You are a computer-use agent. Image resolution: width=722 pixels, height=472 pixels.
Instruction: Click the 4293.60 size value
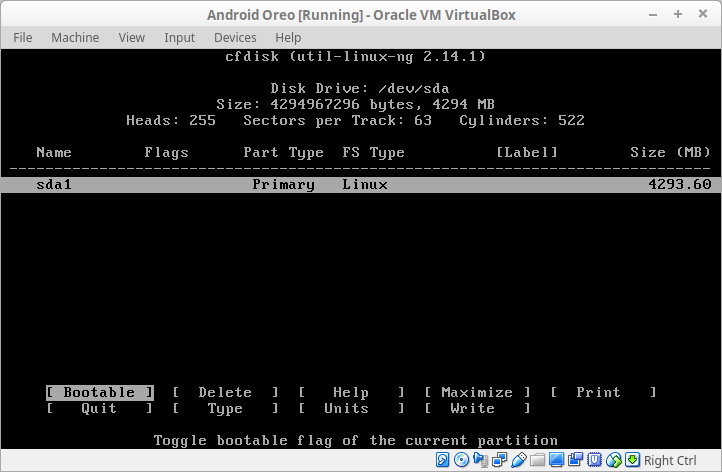click(680, 185)
